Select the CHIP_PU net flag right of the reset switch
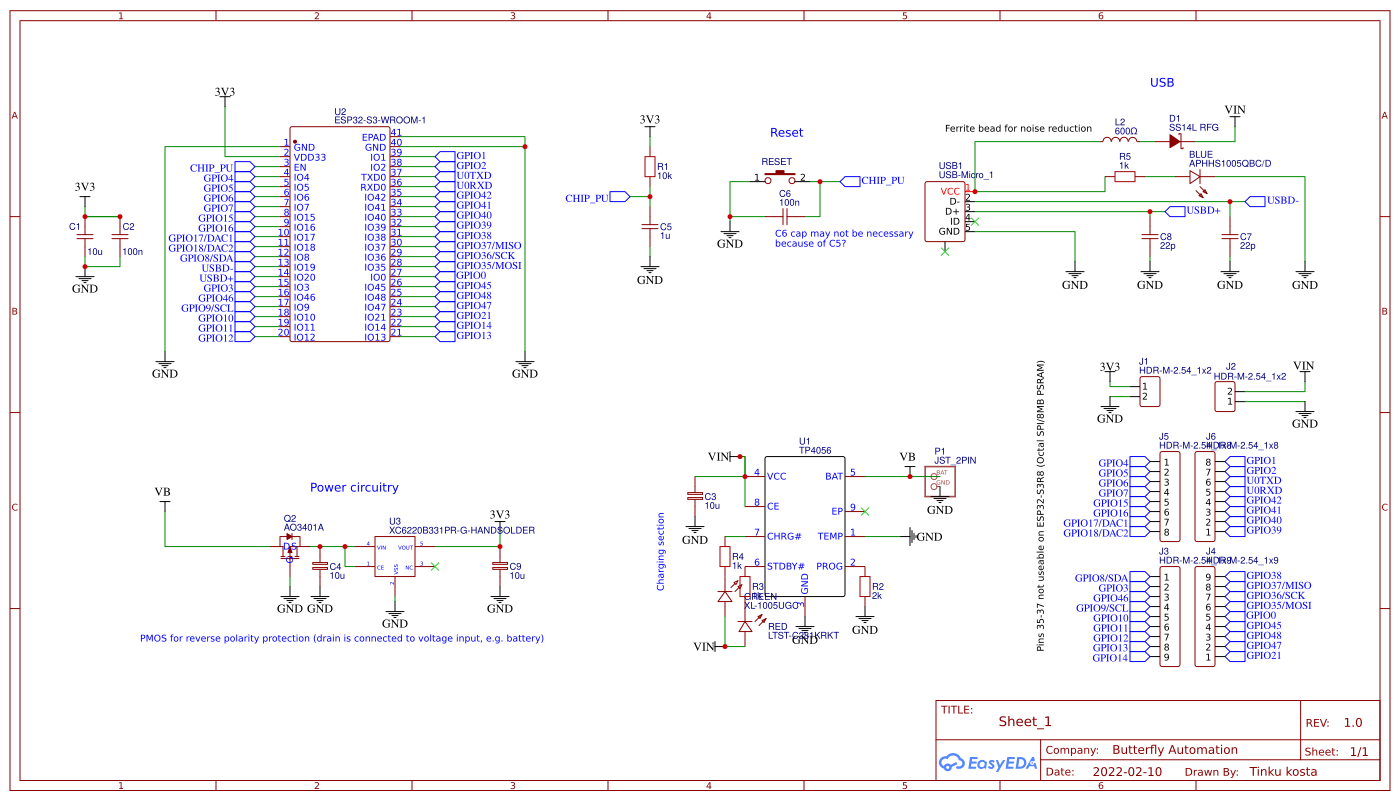 pos(873,181)
